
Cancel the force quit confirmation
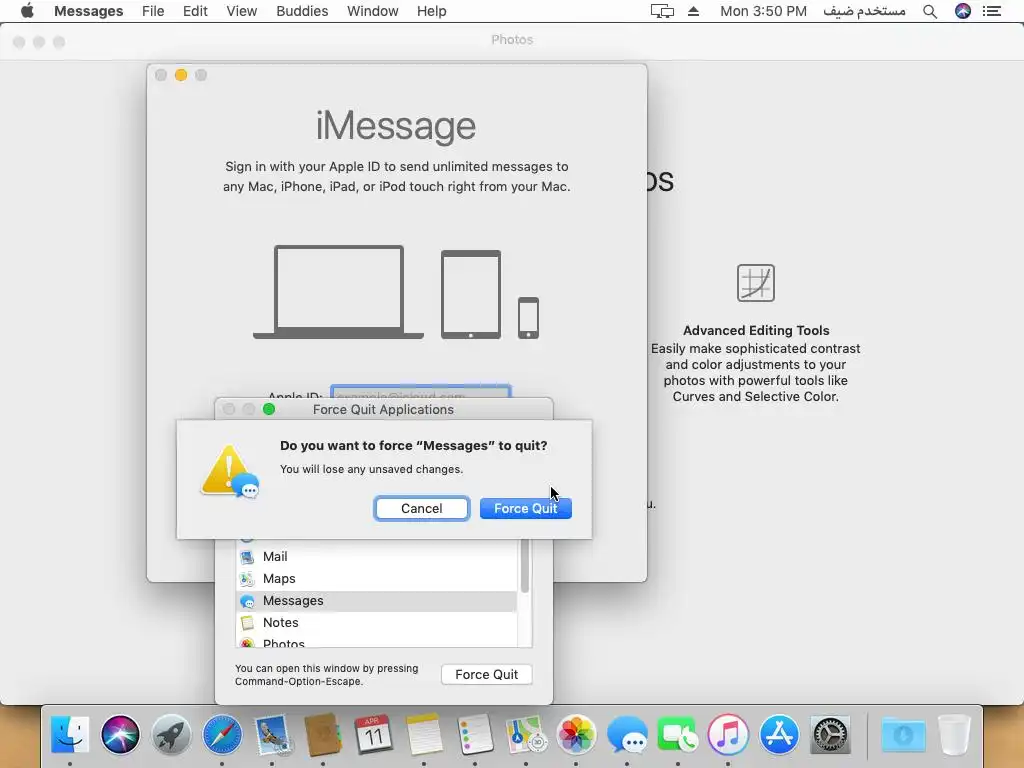pyautogui.click(x=421, y=509)
